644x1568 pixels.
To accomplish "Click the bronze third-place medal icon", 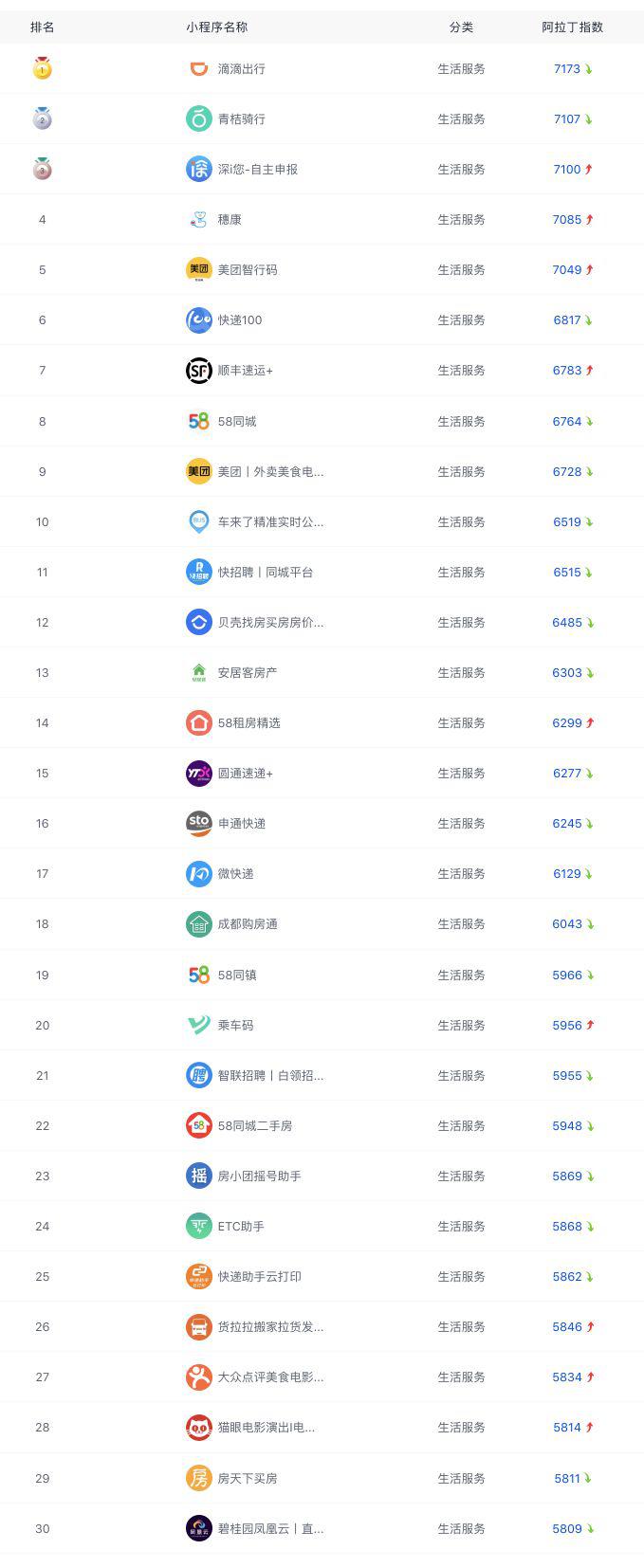I will [42, 169].
